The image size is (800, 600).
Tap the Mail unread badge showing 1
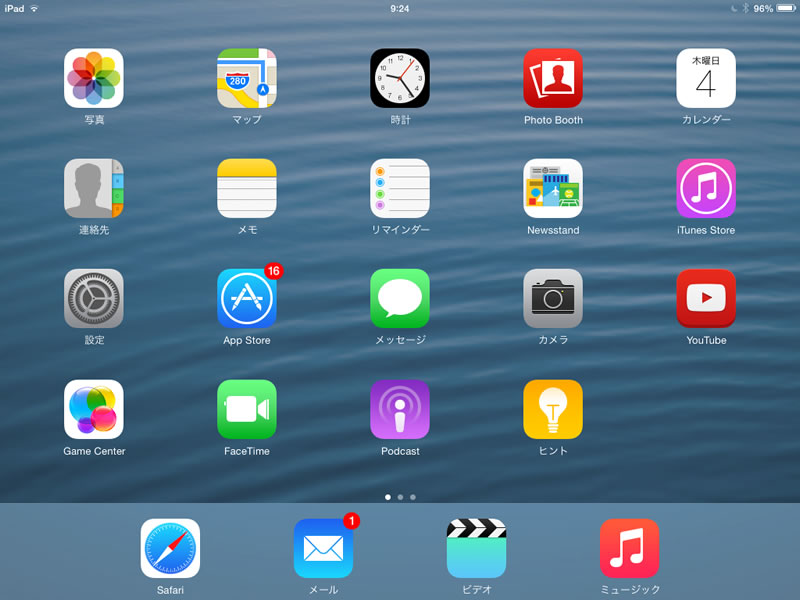click(352, 521)
